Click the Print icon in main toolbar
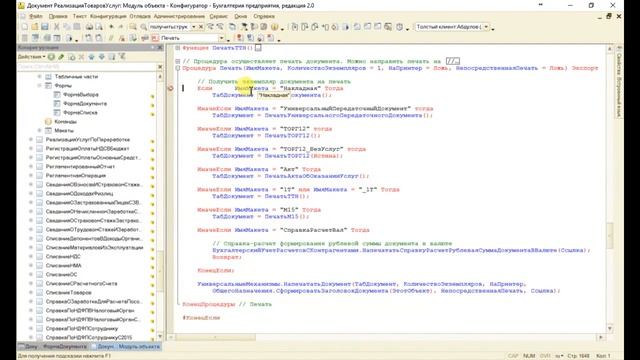Screen dimensions: 640x360 89,27
